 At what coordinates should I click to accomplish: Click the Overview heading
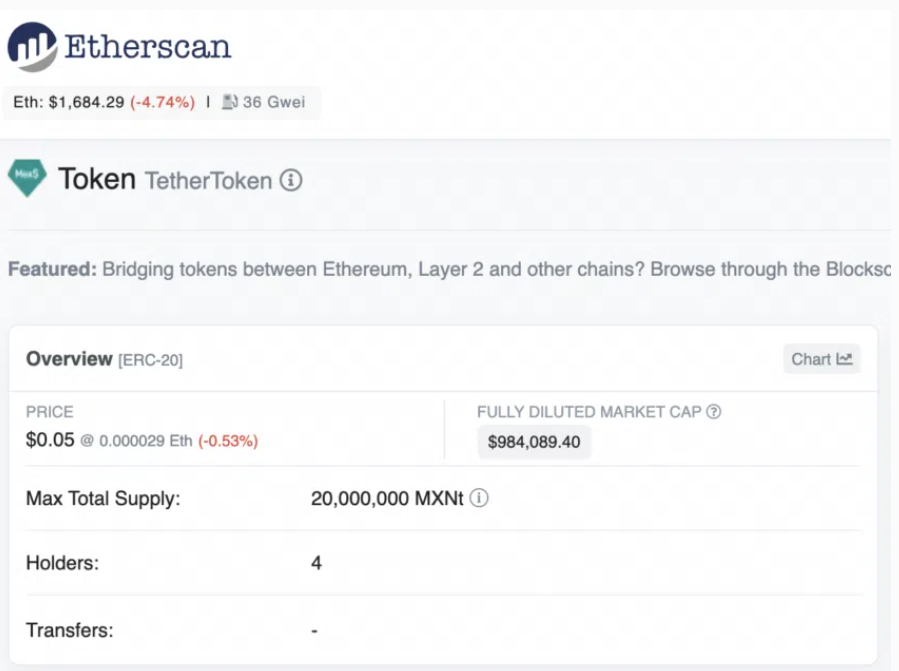(x=69, y=359)
